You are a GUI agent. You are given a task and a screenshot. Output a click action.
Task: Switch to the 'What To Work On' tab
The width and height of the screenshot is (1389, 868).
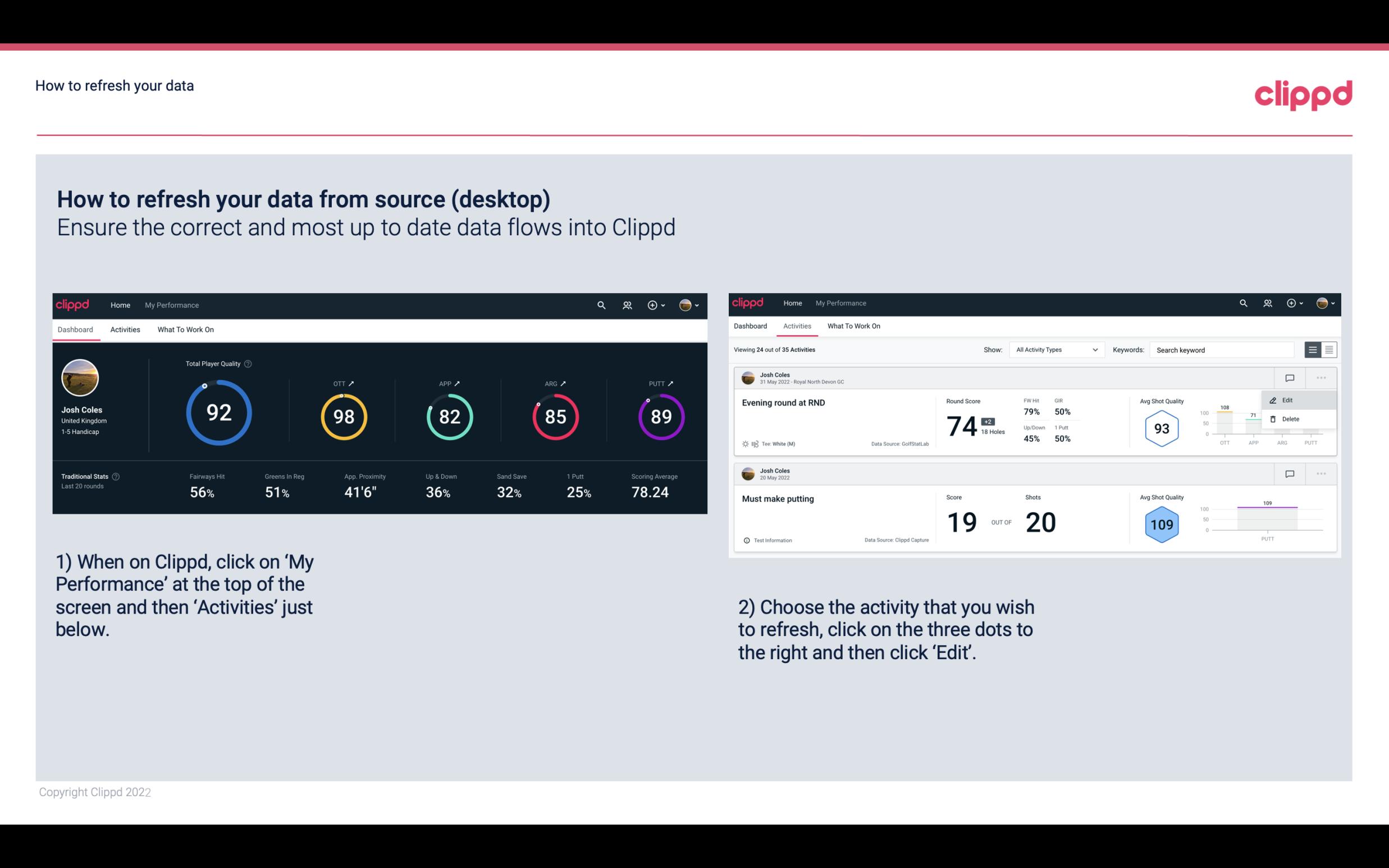pyautogui.click(x=185, y=329)
